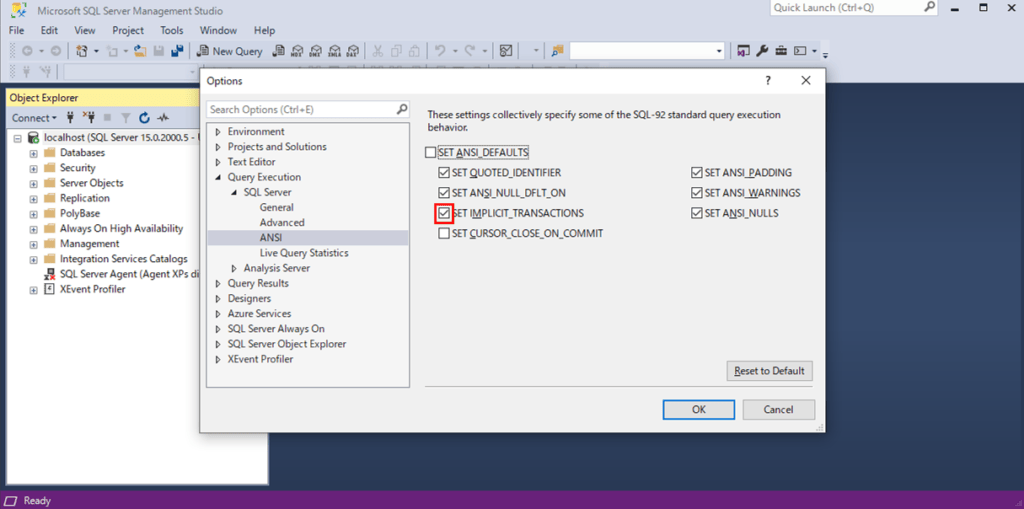This screenshot has width=1024, height=509.
Task: Click the Open File toolbar icon
Action: 140,51
